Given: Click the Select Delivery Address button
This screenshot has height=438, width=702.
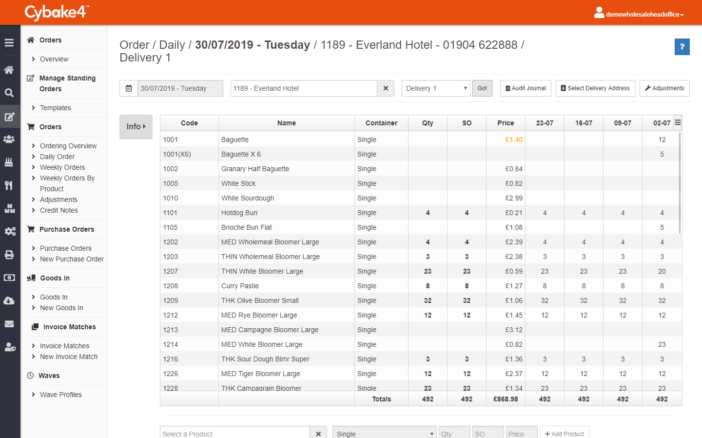Looking at the screenshot, I should (595, 88).
